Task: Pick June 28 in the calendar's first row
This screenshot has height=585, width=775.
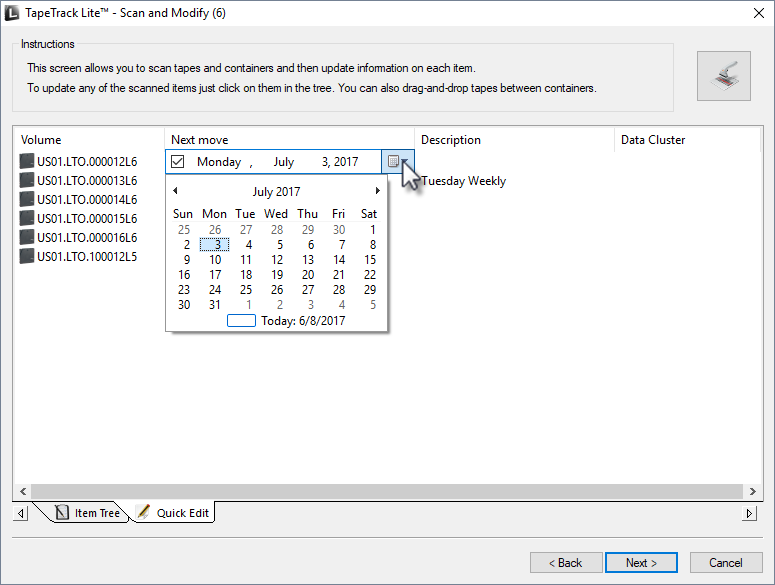Action: [277, 229]
